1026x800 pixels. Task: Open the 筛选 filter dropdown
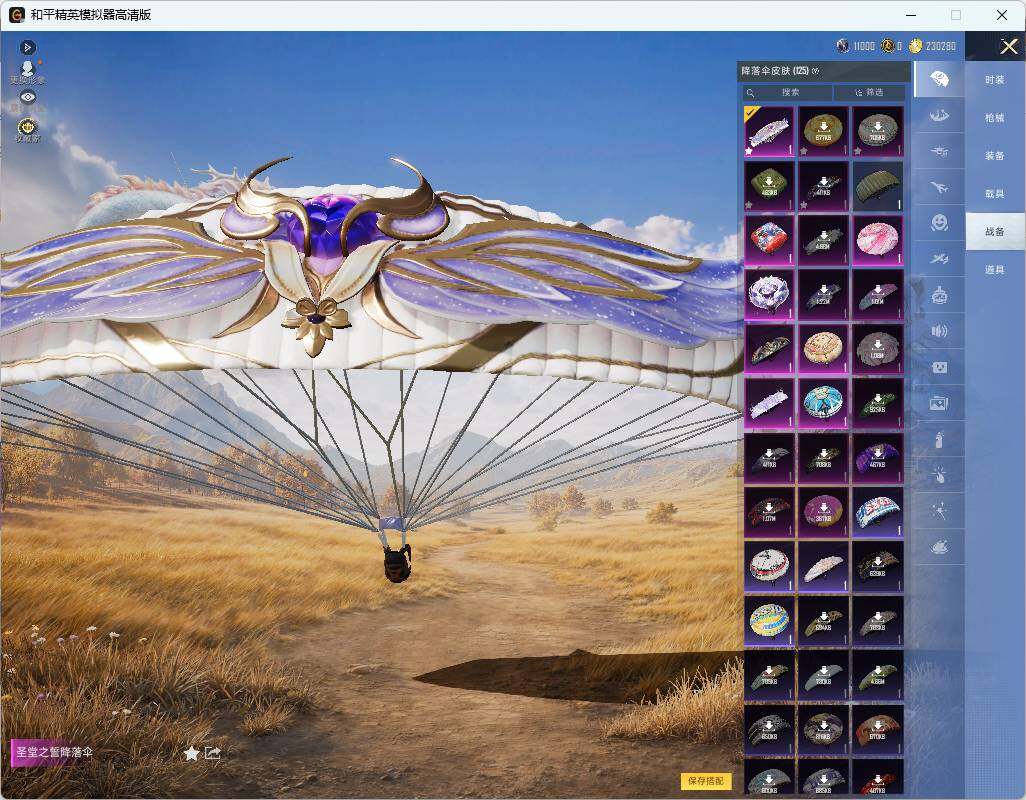[870, 92]
